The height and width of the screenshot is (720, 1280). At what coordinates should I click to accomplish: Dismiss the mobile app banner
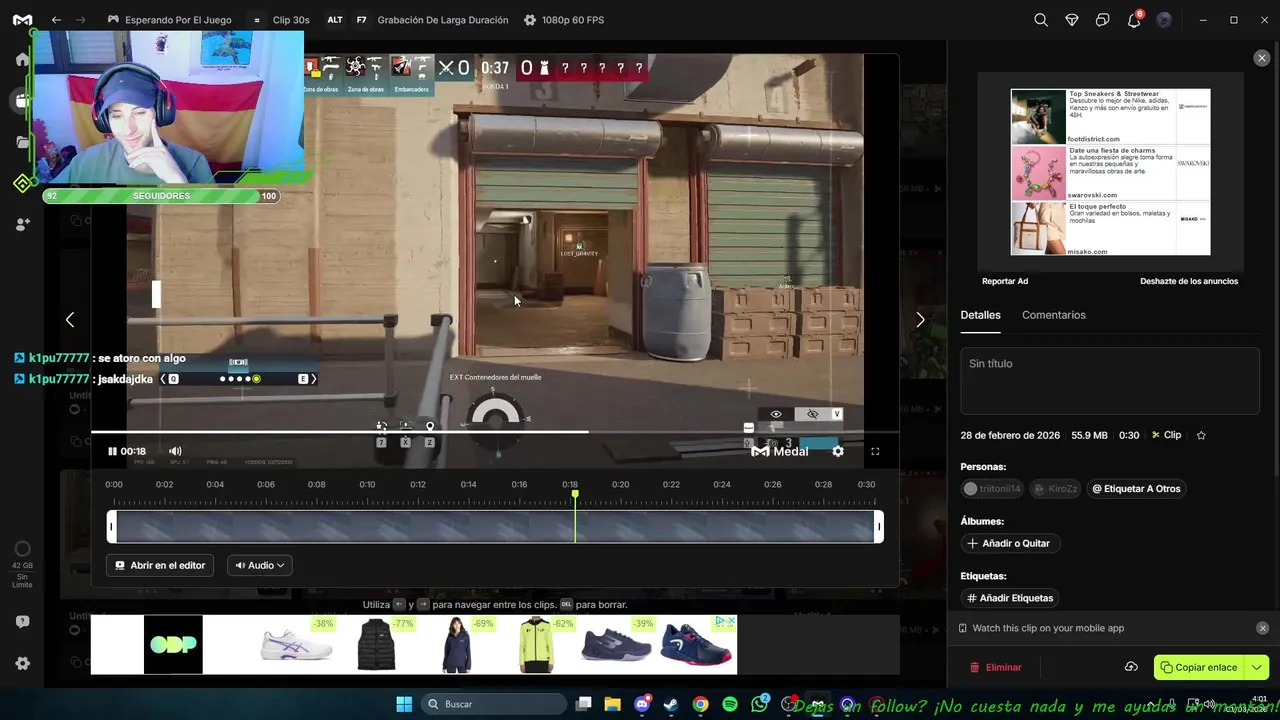click(x=1262, y=628)
